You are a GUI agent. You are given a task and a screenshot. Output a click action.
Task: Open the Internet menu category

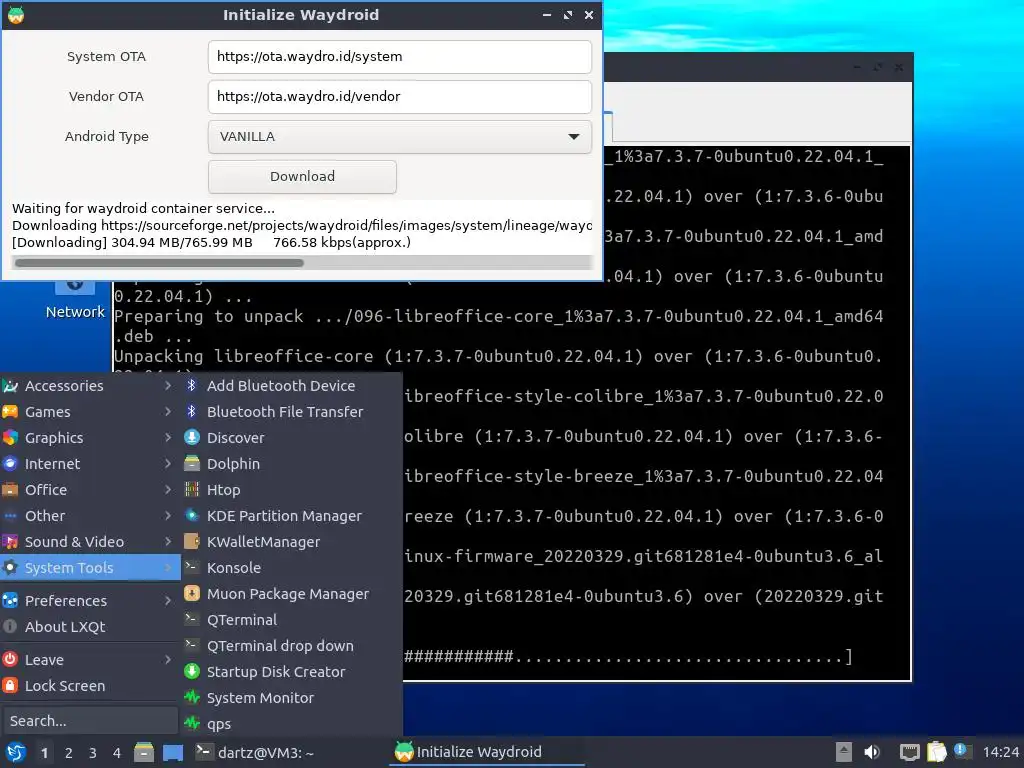89,464
